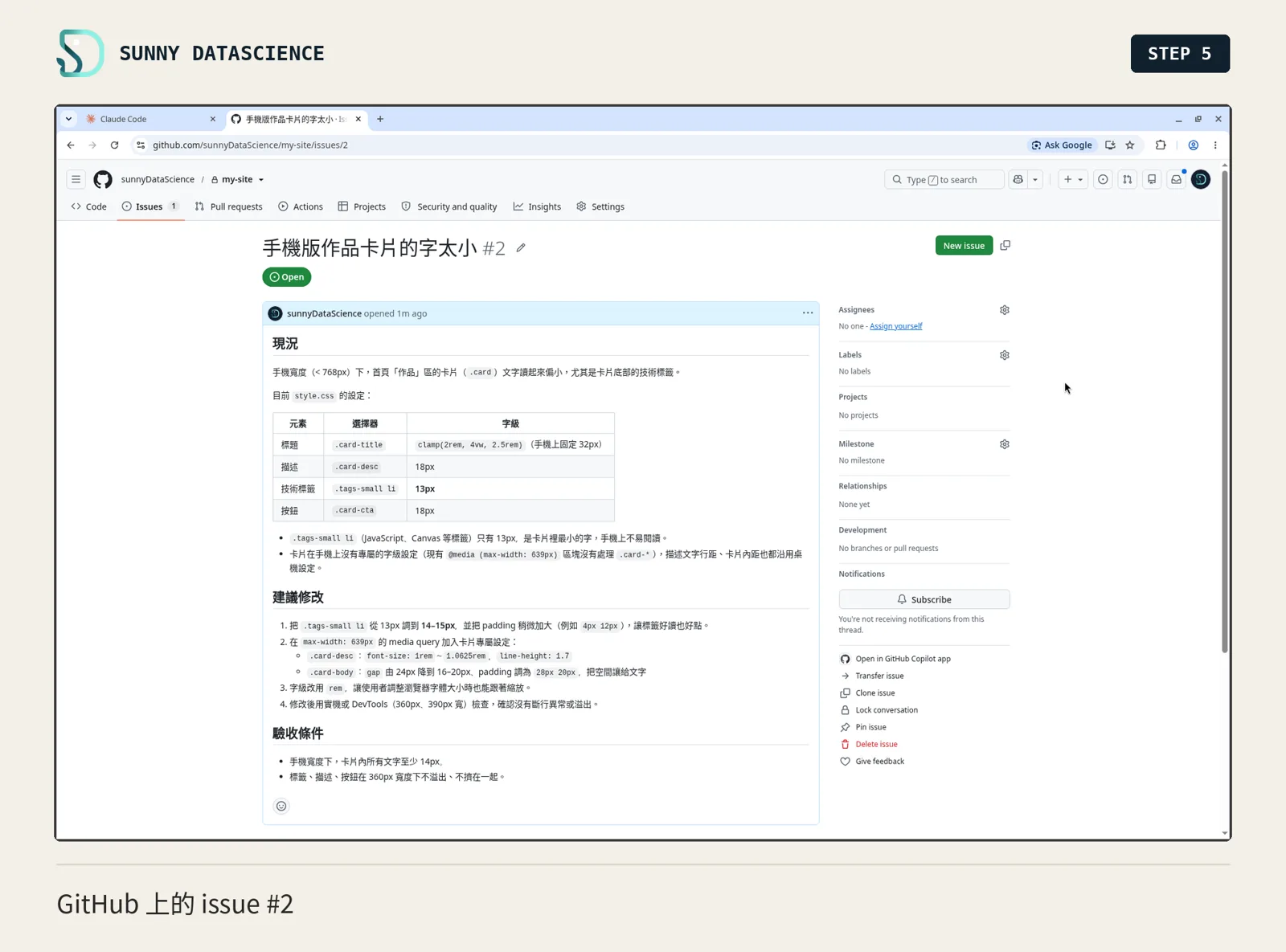Open the user avatar menu

pos(1201,180)
